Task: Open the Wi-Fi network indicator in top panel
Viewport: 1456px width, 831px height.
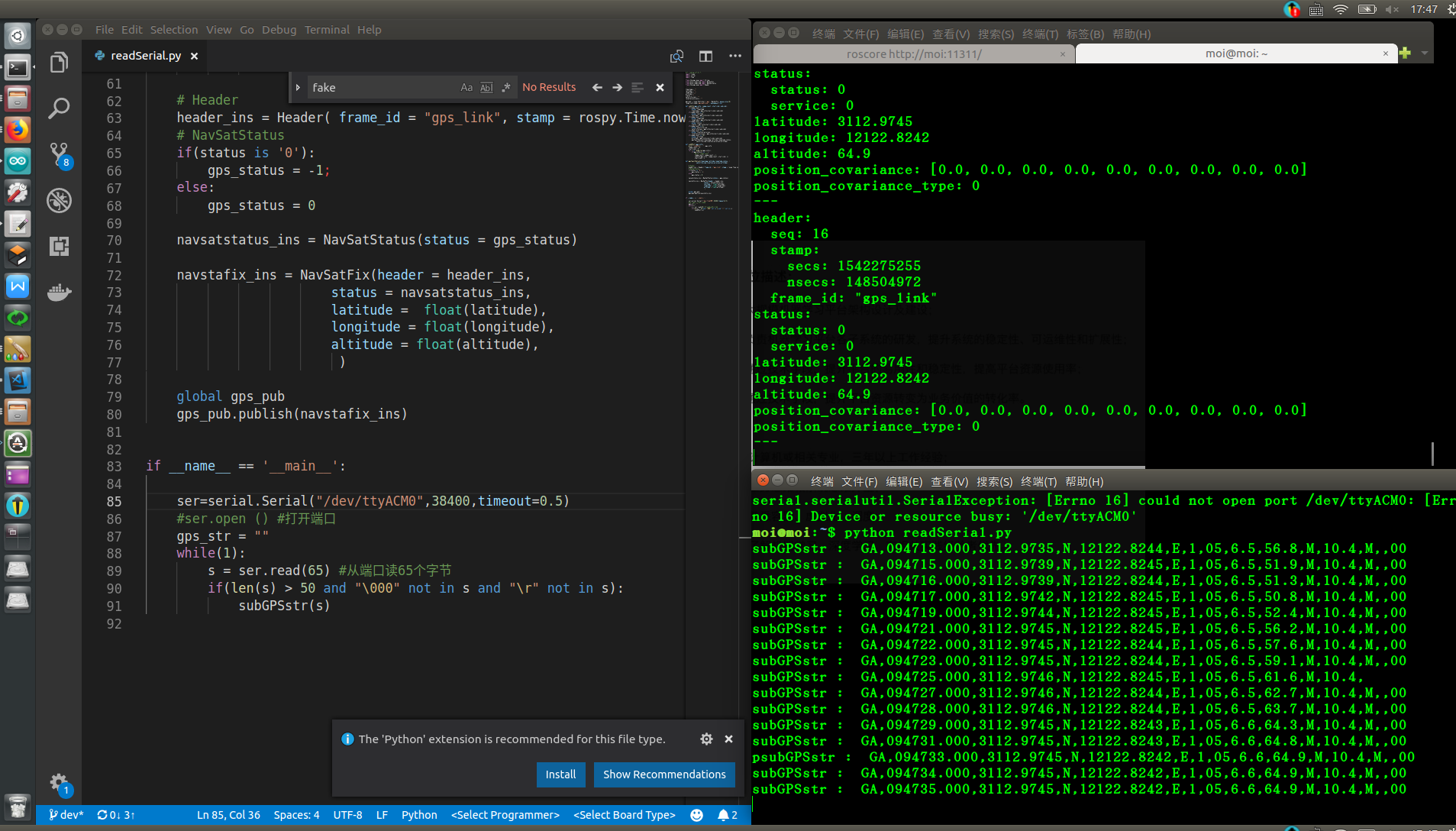Action: click(1341, 9)
